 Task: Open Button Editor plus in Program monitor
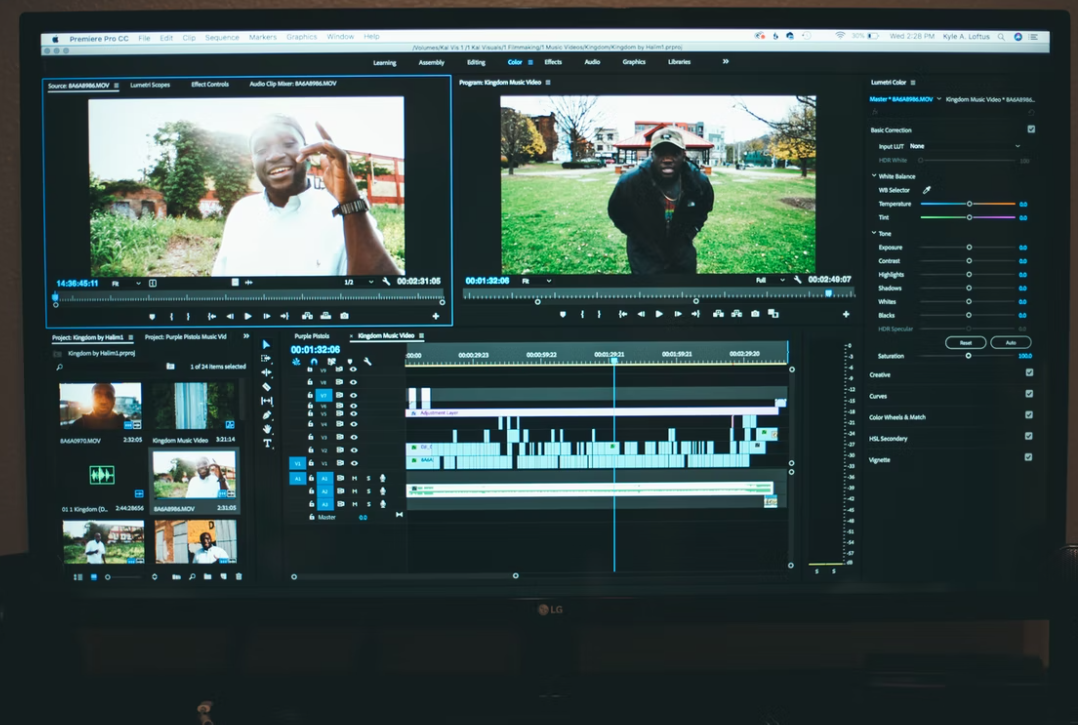tap(846, 314)
